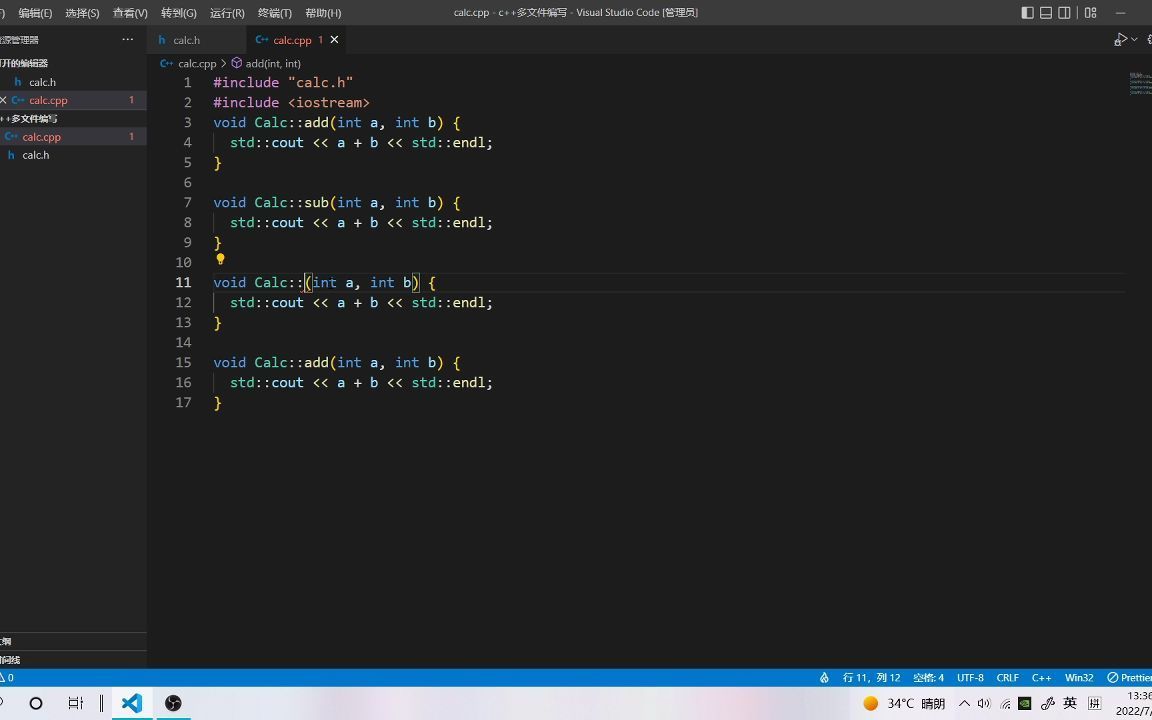This screenshot has width=1152, height=720.
Task: Open the weather widget 34°C 晴朗
Action: (x=904, y=703)
